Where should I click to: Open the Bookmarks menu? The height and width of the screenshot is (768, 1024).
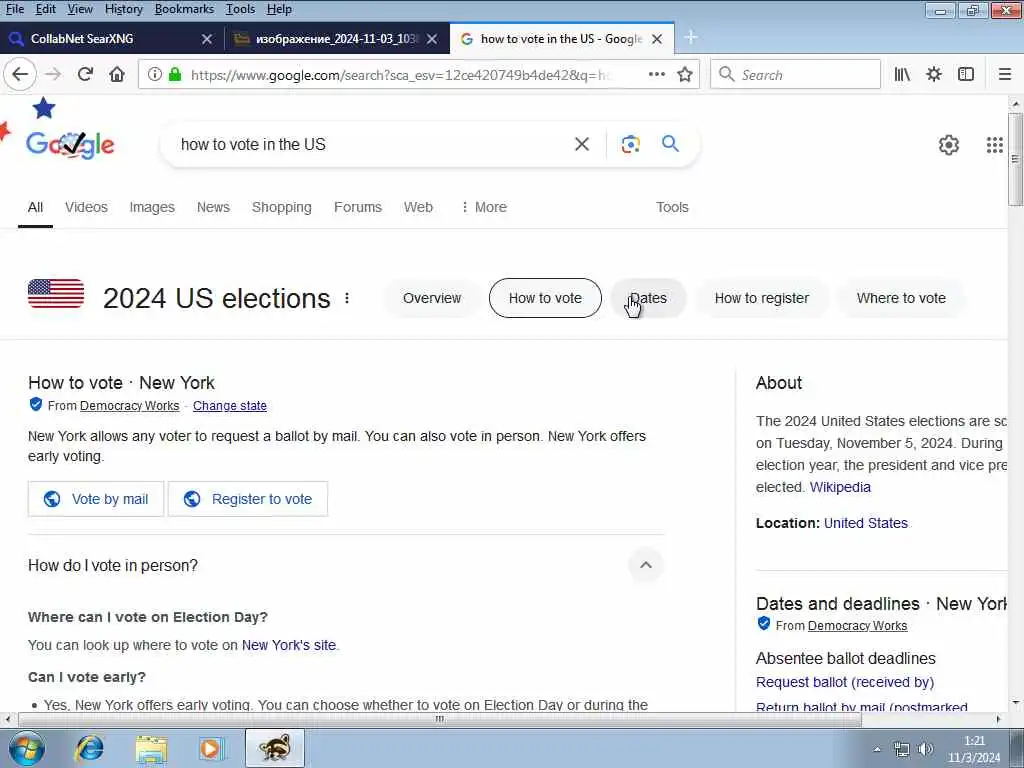pyautogui.click(x=184, y=9)
